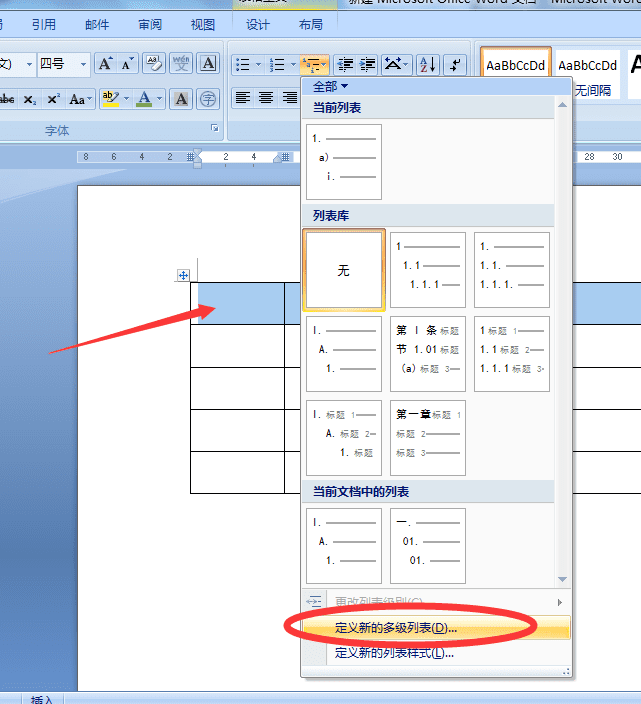Click the decrease indent icon
The height and width of the screenshot is (704, 641).
pos(346,65)
